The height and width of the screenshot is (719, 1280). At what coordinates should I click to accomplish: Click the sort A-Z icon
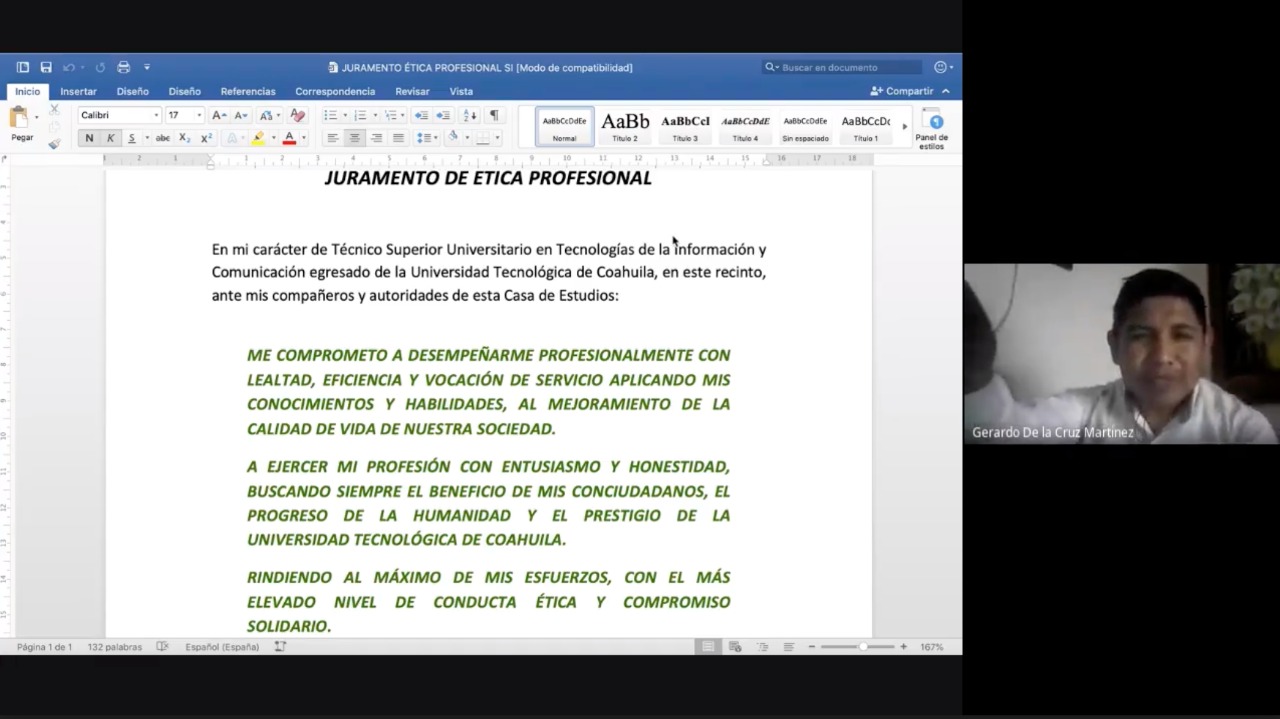(470, 115)
